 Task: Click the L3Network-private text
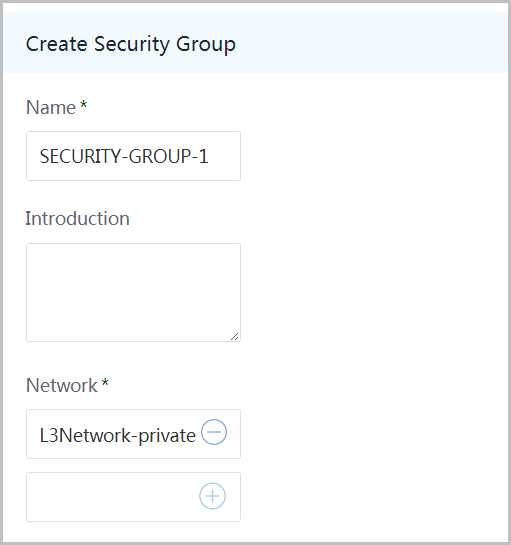click(117, 436)
